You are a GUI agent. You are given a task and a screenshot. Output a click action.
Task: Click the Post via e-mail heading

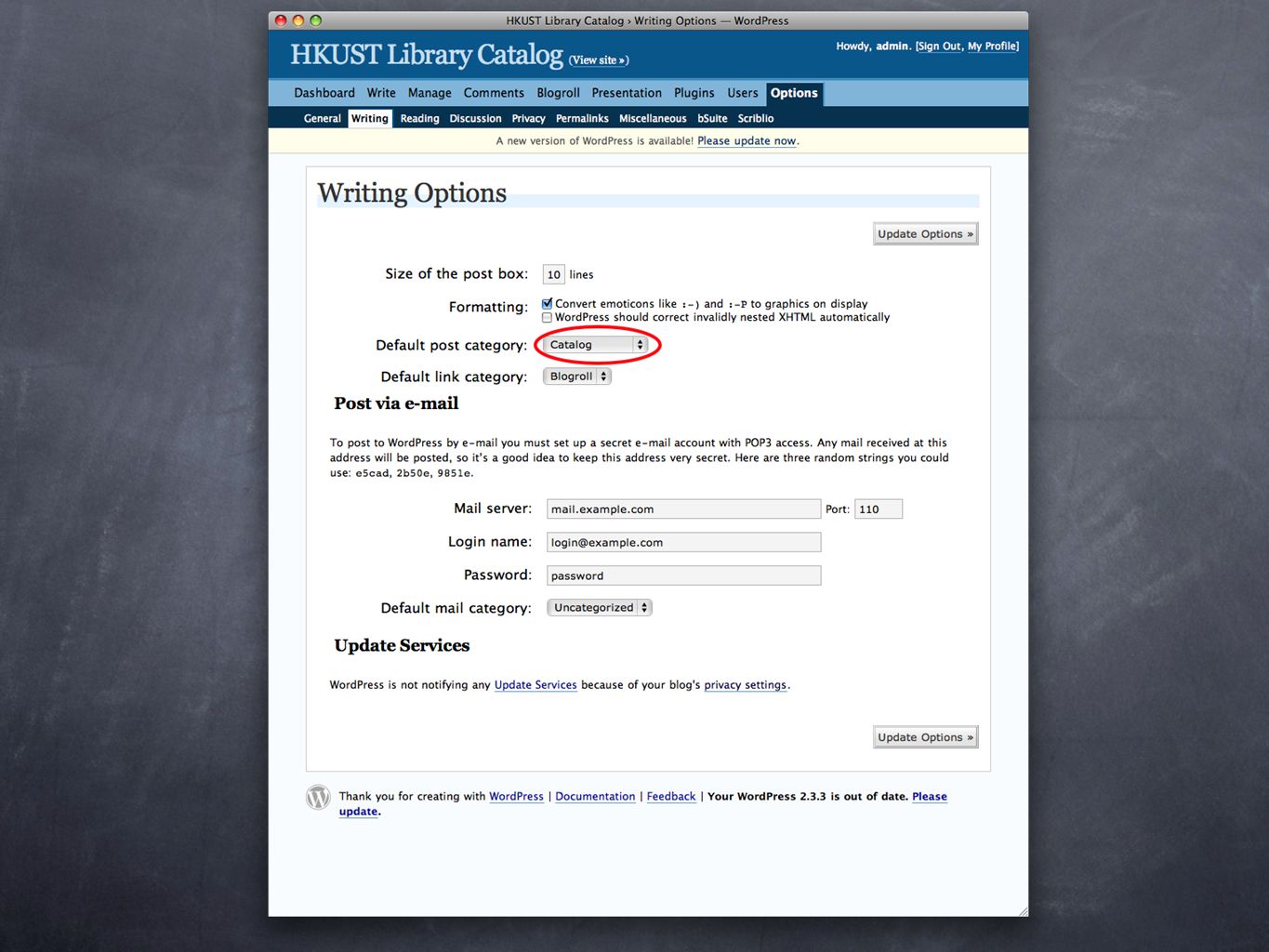pyautogui.click(x=396, y=403)
